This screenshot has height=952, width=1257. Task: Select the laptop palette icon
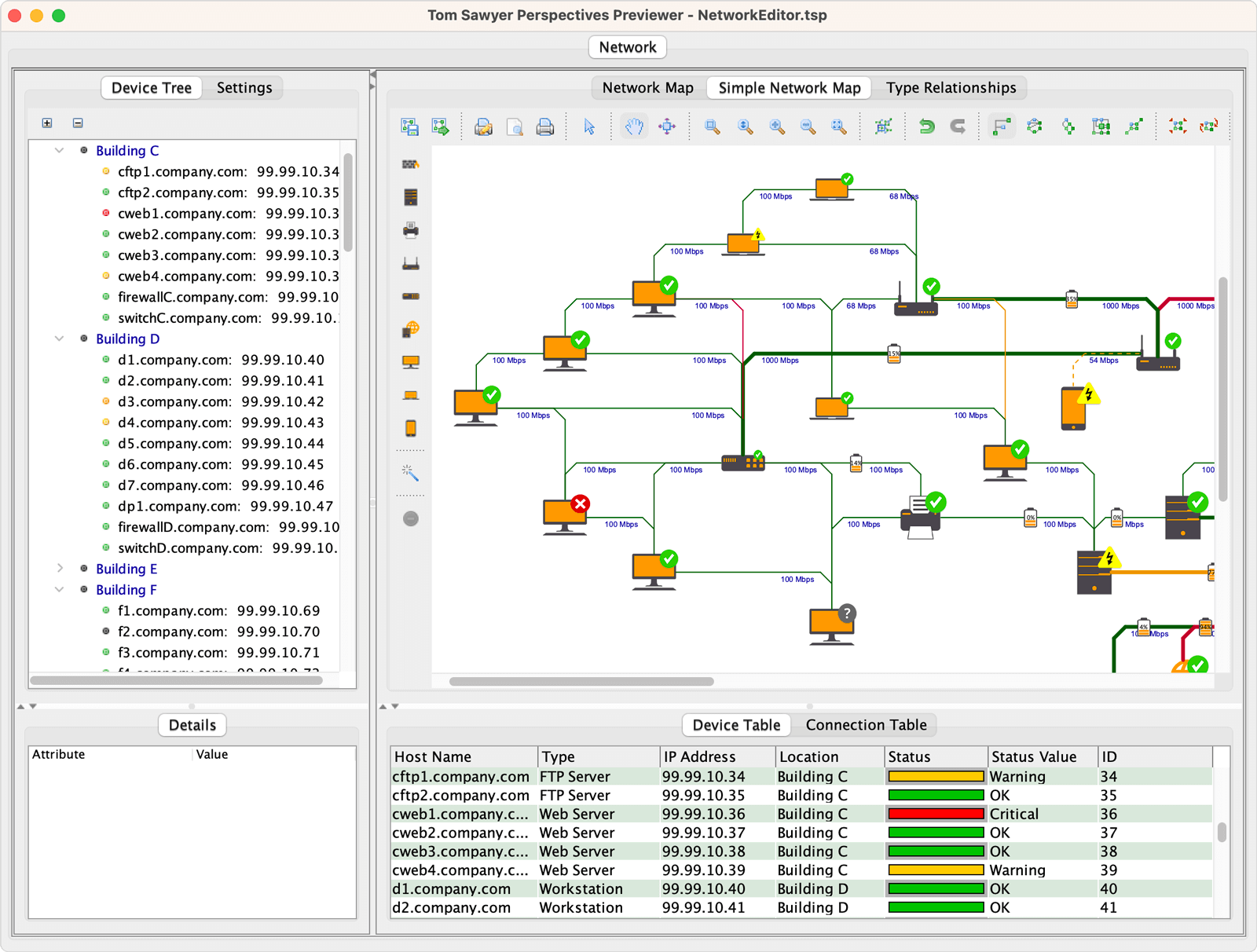point(411,395)
